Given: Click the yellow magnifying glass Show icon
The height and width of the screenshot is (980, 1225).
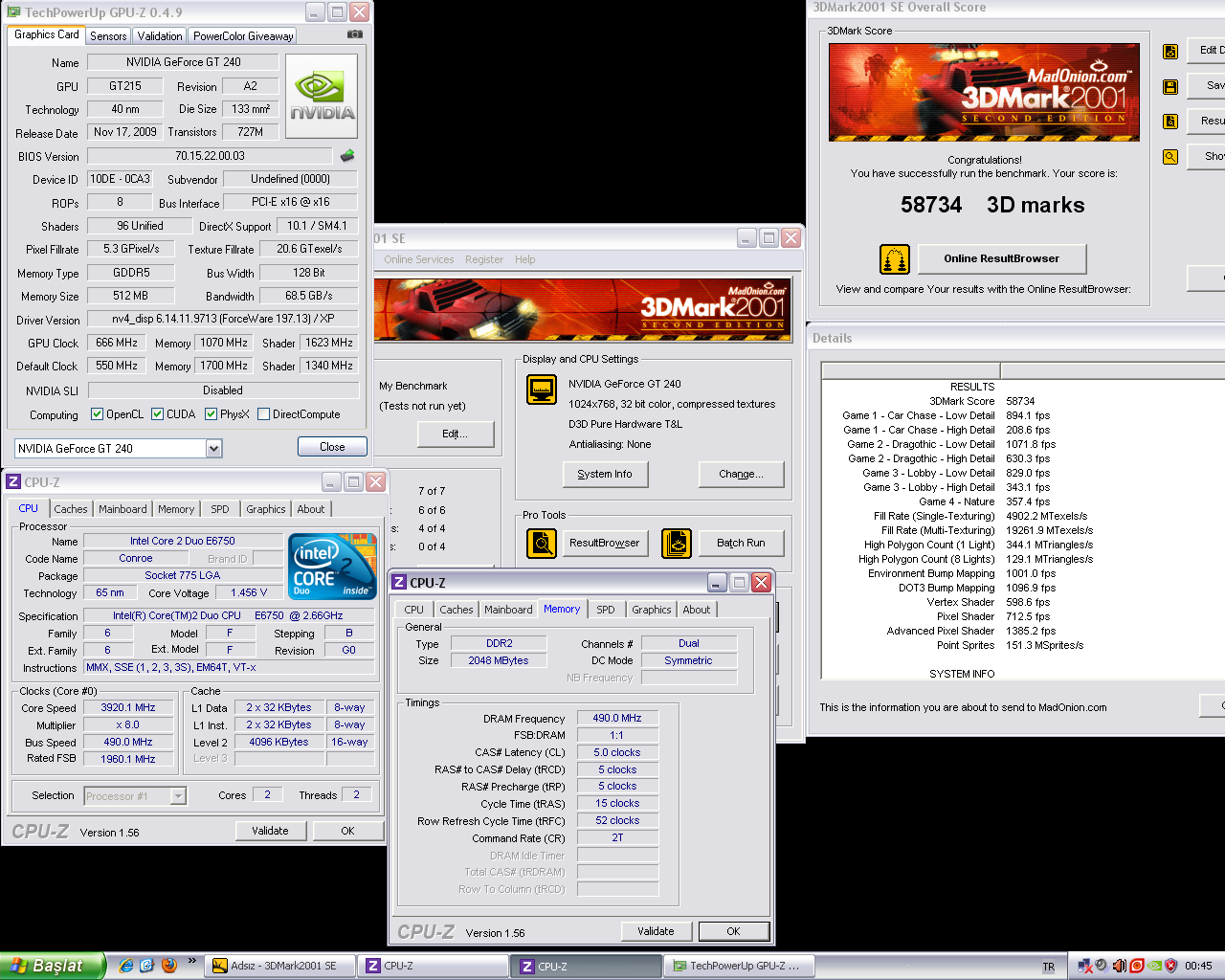Looking at the screenshot, I should coord(1169,157).
